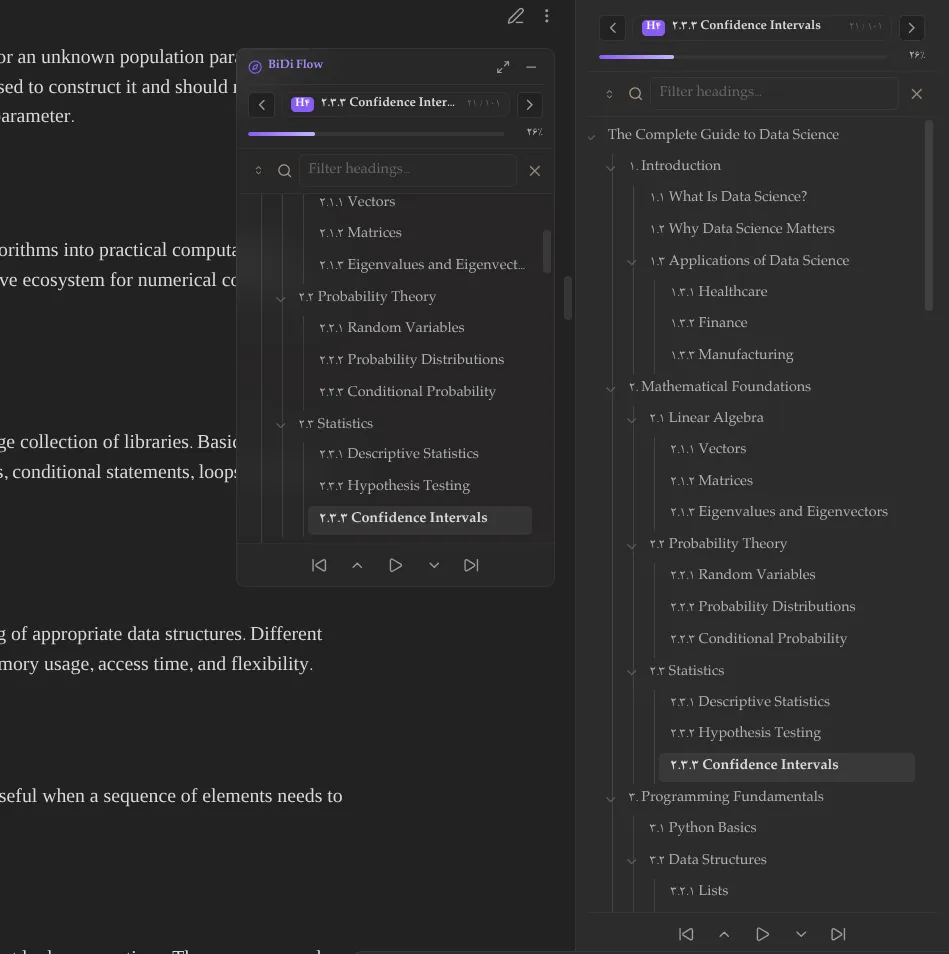
Task: Click the floating panel outline scrollbar
Action: [547, 252]
